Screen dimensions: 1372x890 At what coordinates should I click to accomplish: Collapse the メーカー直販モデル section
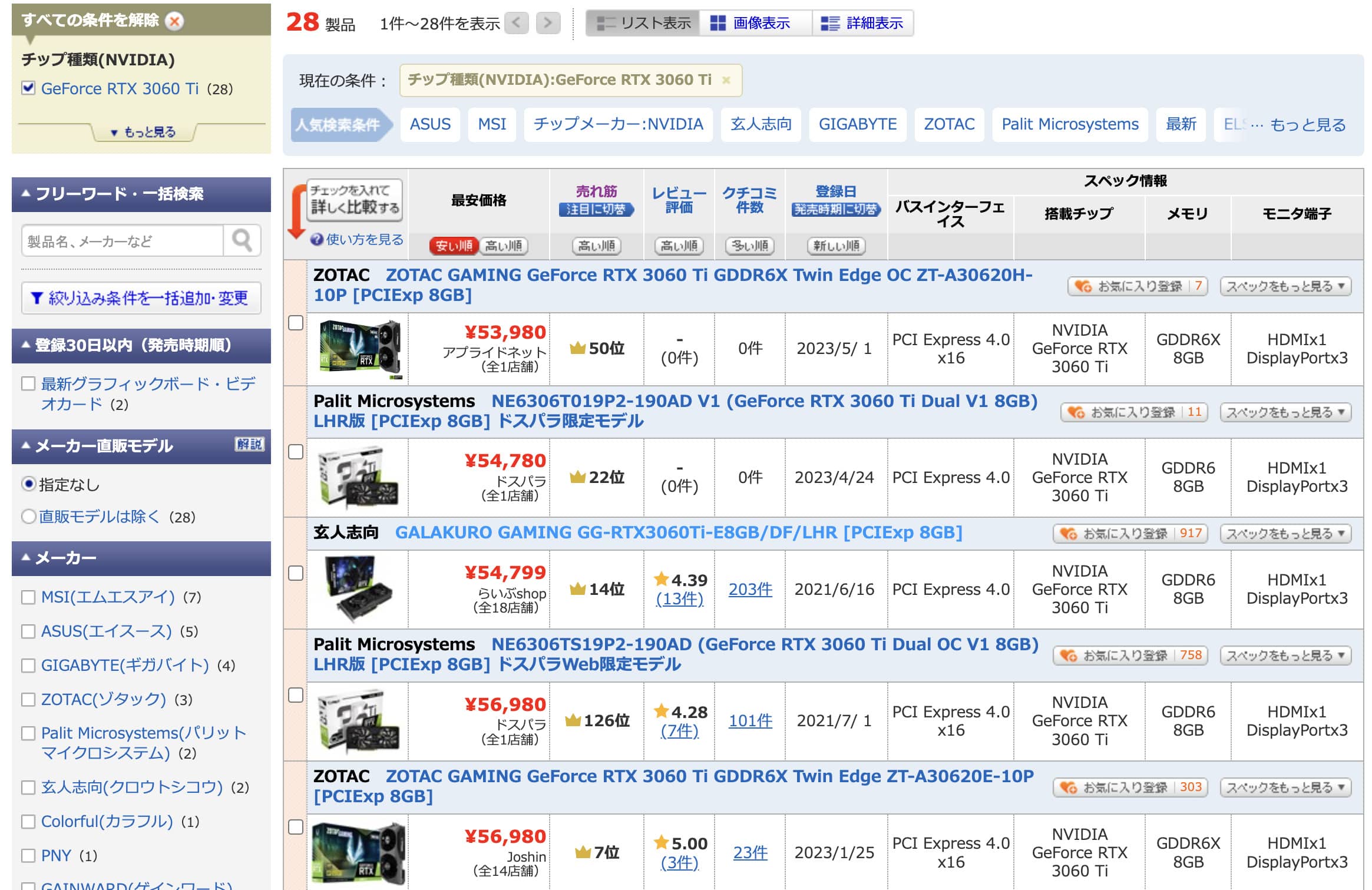tap(141, 446)
